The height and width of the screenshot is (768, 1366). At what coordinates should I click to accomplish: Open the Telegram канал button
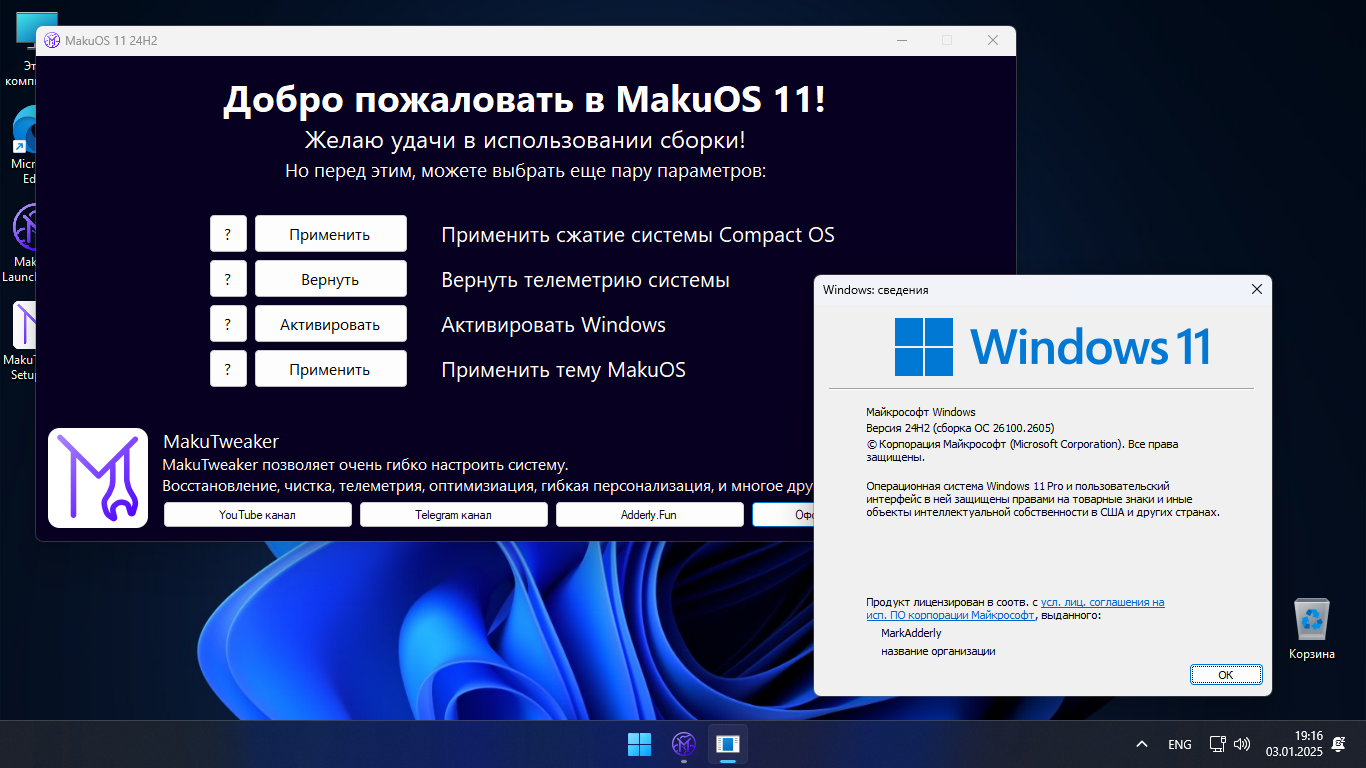[x=453, y=515]
